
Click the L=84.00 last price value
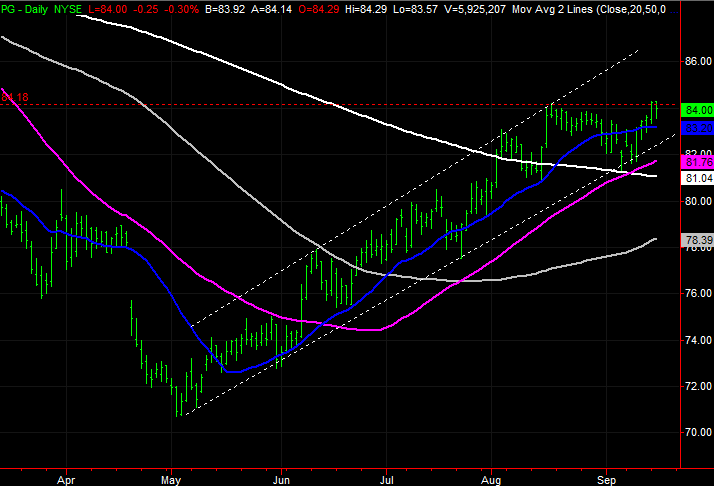108,9
